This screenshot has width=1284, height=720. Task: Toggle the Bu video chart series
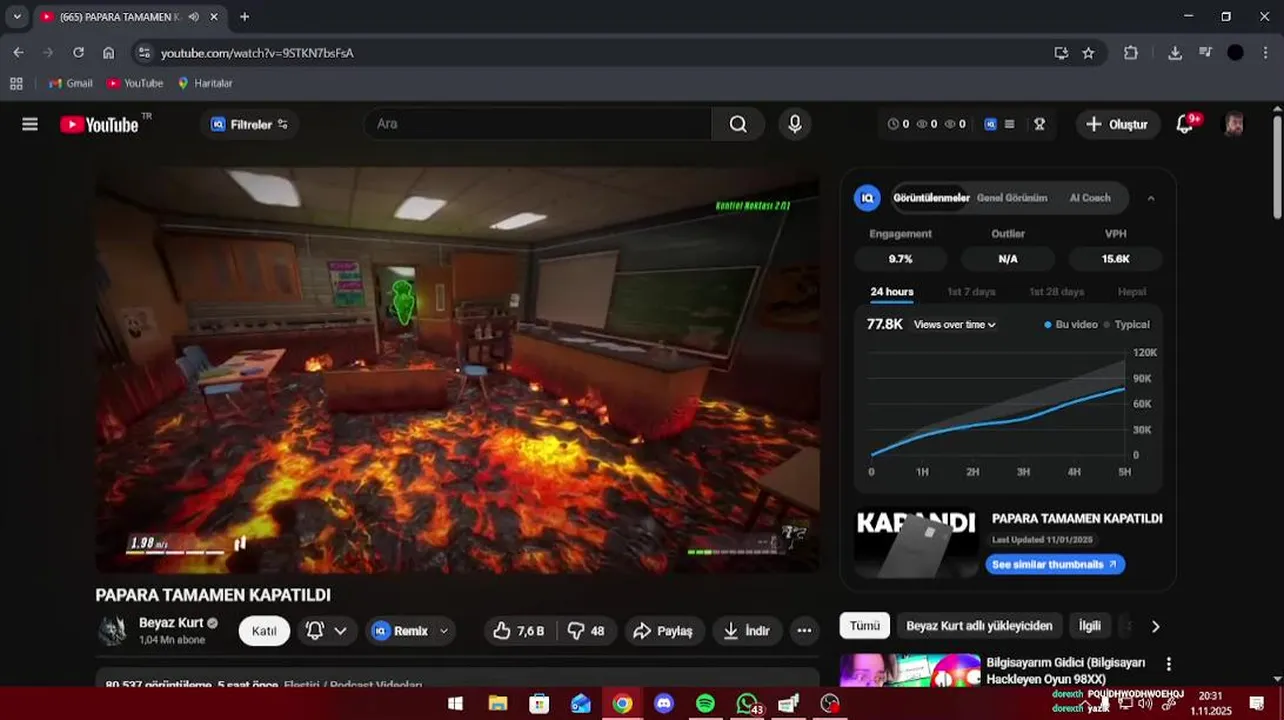pos(1071,325)
